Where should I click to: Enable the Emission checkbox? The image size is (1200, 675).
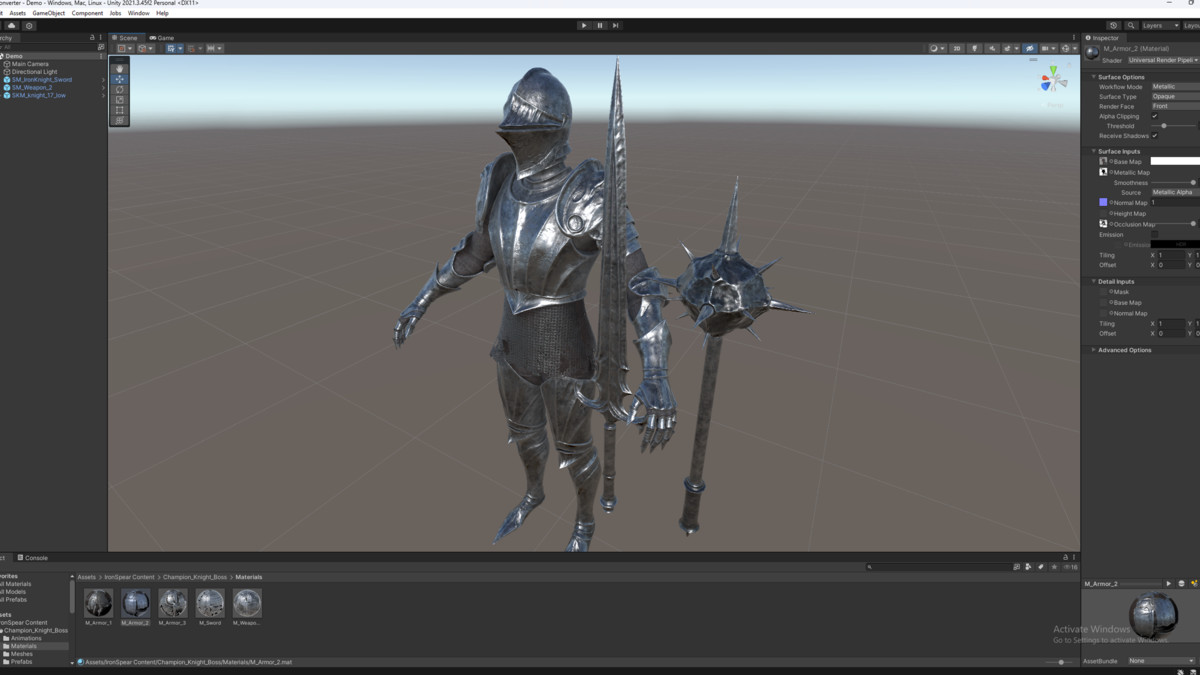(1155, 234)
